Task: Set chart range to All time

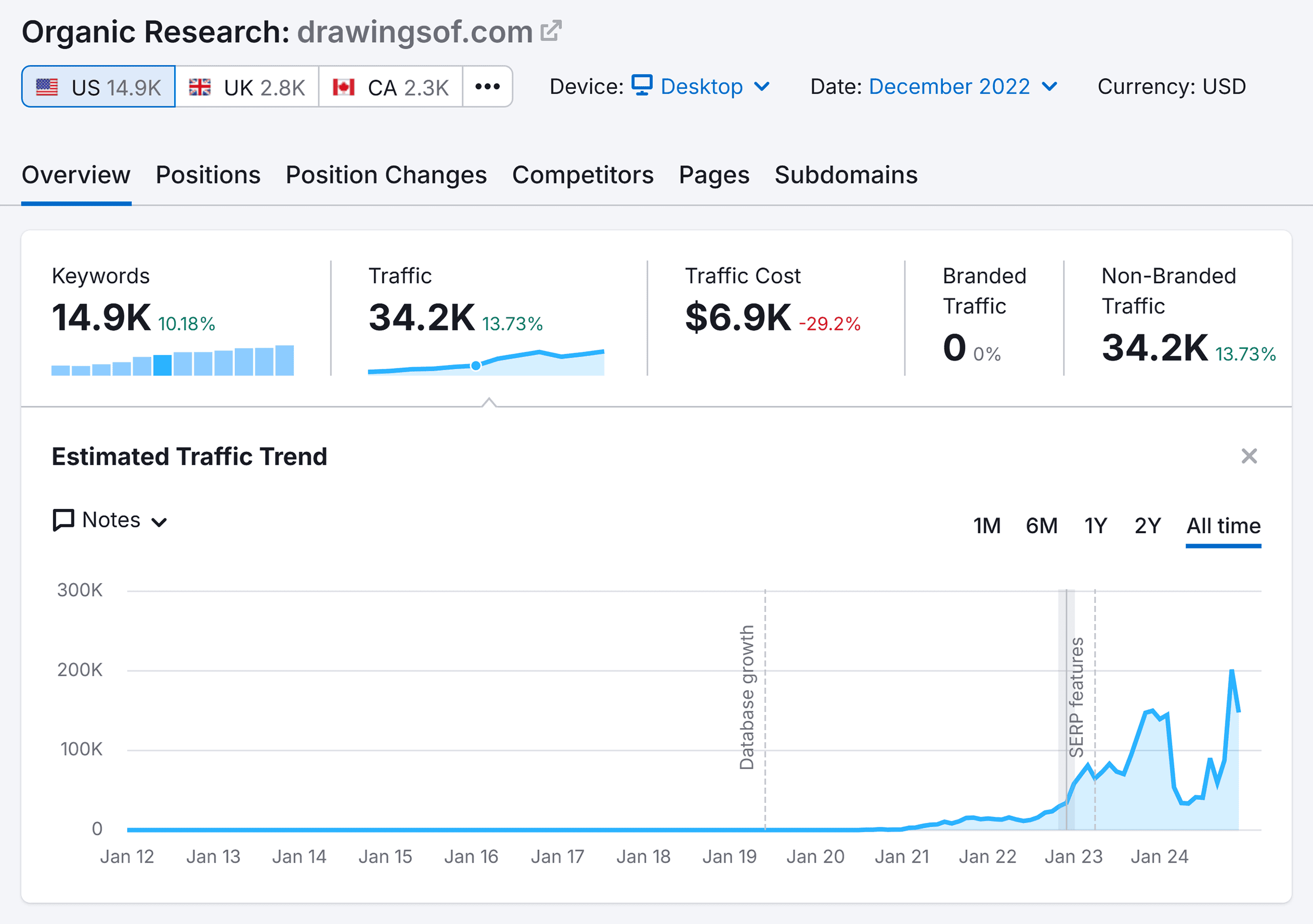Action: pyautogui.click(x=1223, y=526)
